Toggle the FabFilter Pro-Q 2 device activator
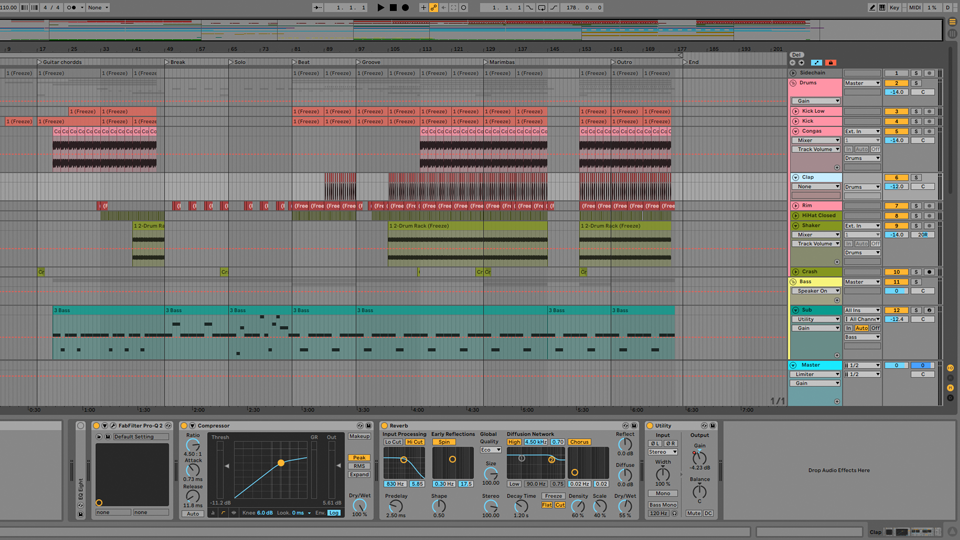 pyautogui.click(x=96, y=426)
